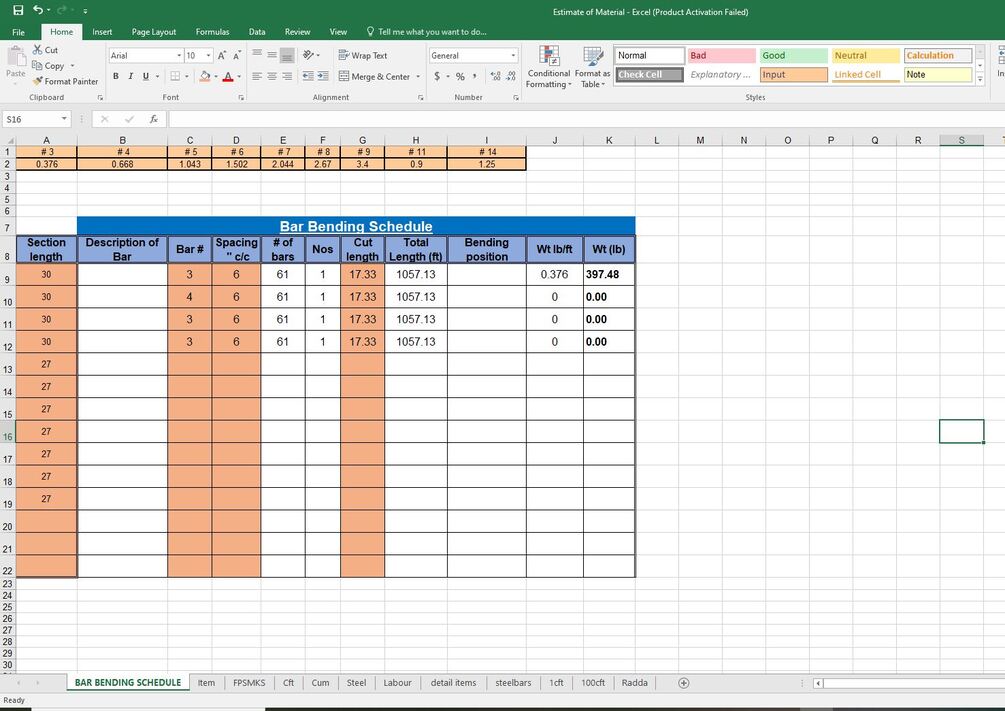This screenshot has height=711, width=1005.
Task: Apply the Good cell style
Action: 793,56
